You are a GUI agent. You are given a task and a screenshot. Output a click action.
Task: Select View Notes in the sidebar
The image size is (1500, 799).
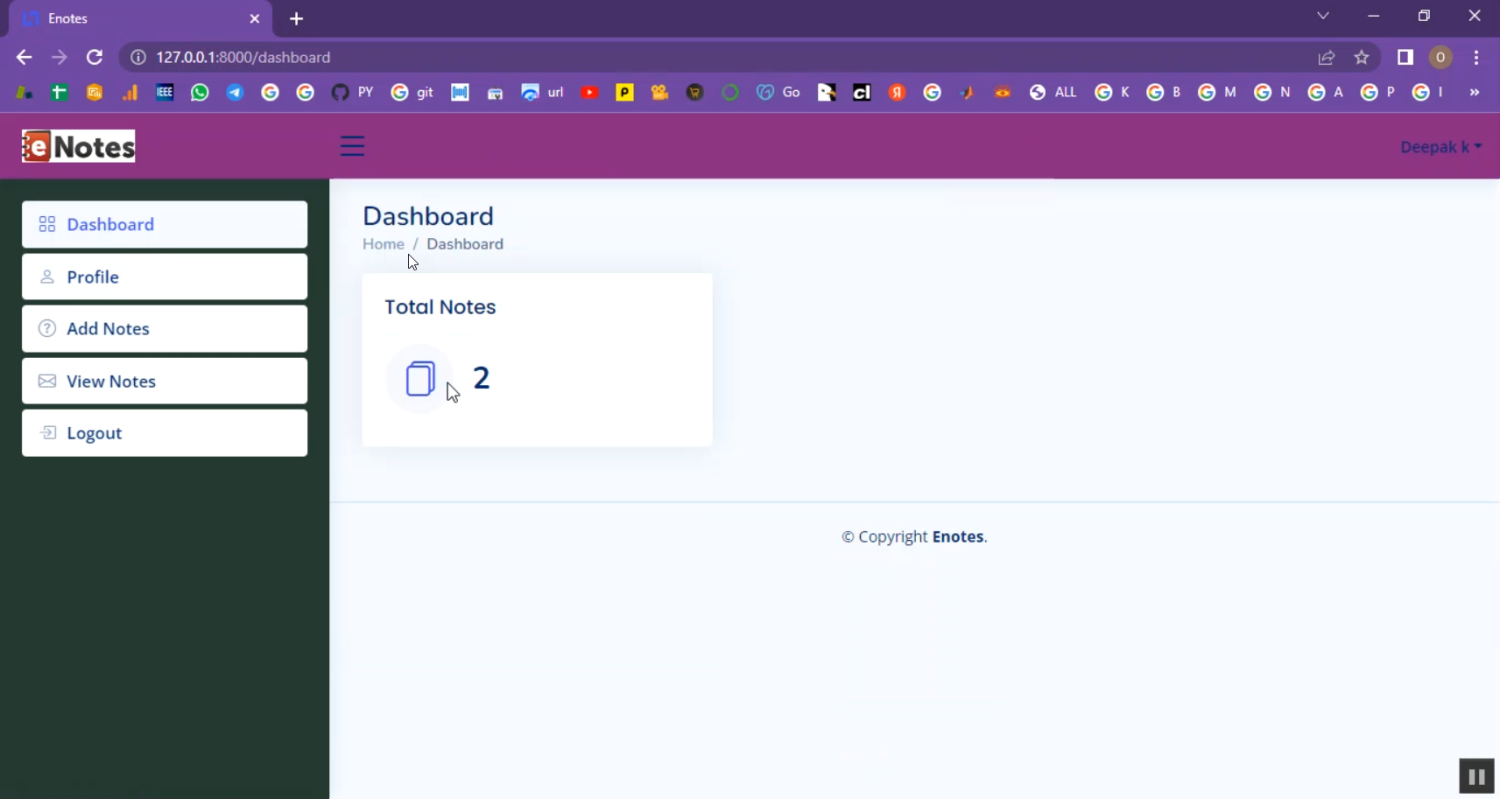[164, 381]
